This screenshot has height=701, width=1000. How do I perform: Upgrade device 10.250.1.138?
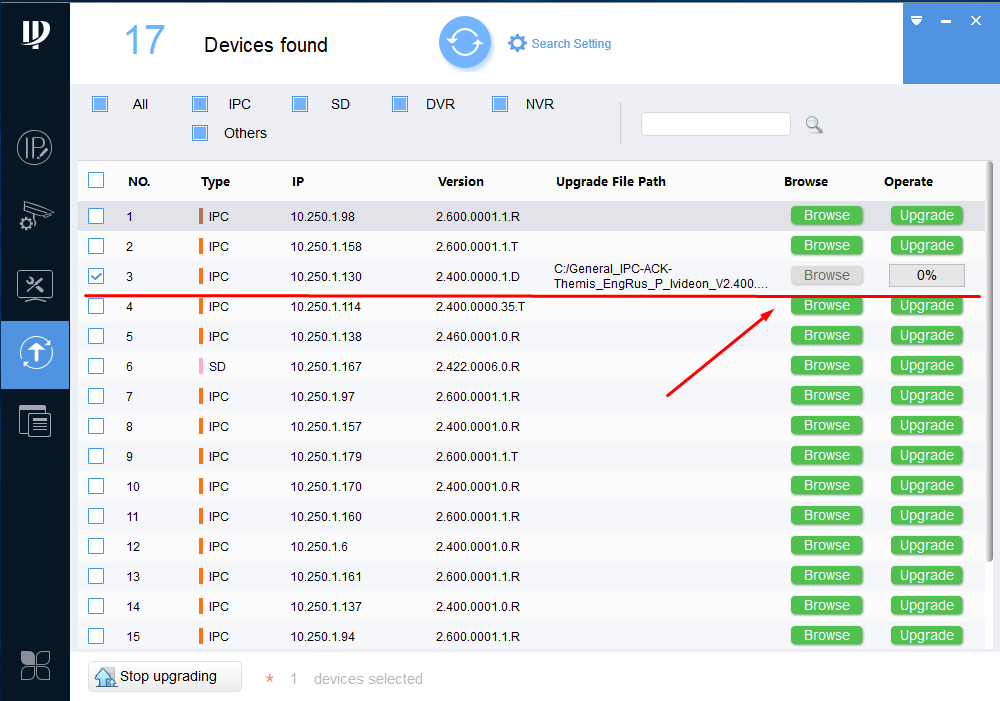click(x=927, y=336)
